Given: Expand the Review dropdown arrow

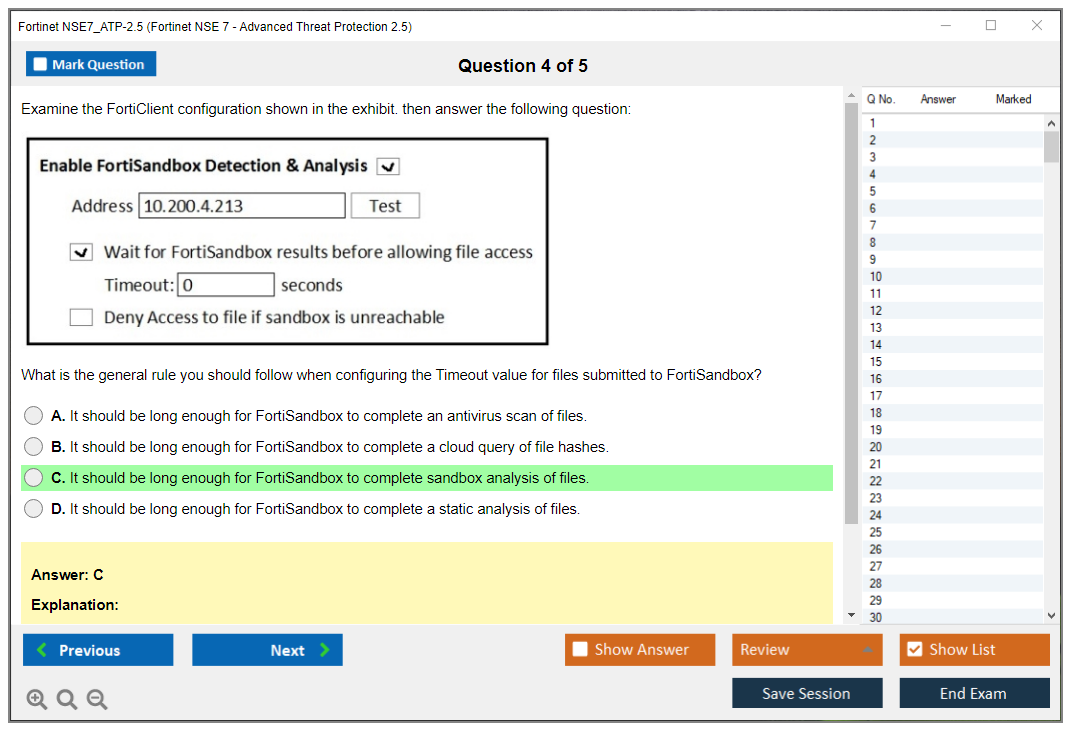Looking at the screenshot, I should pyautogui.click(x=868, y=651).
